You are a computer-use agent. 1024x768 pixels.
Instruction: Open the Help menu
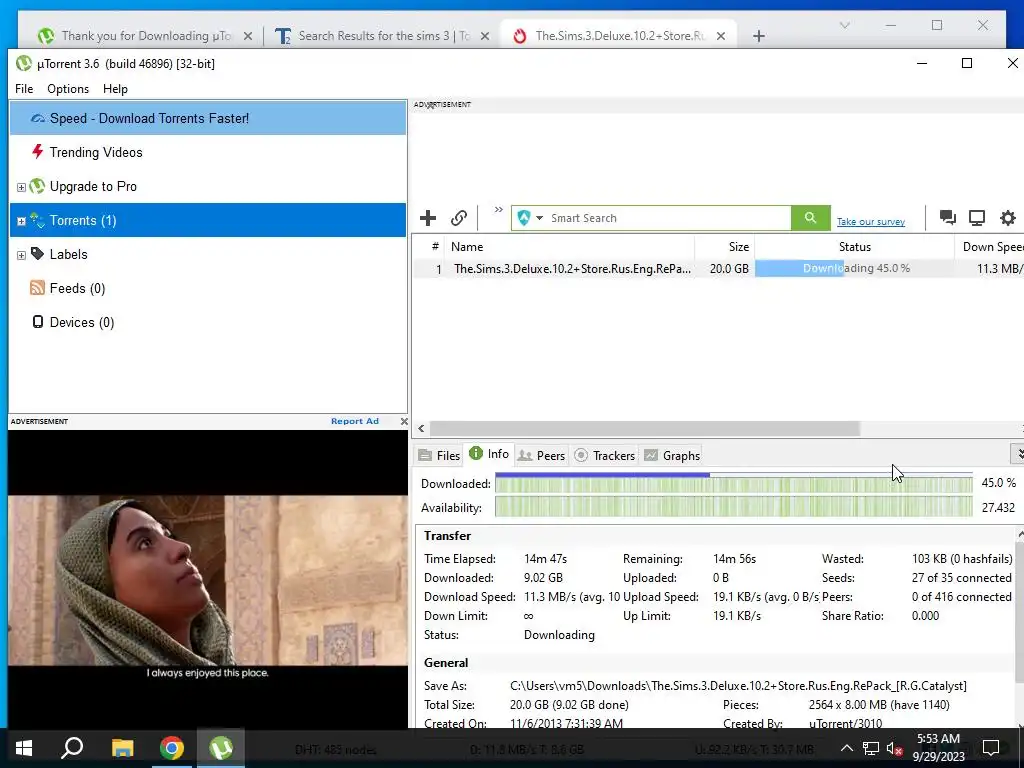115,89
